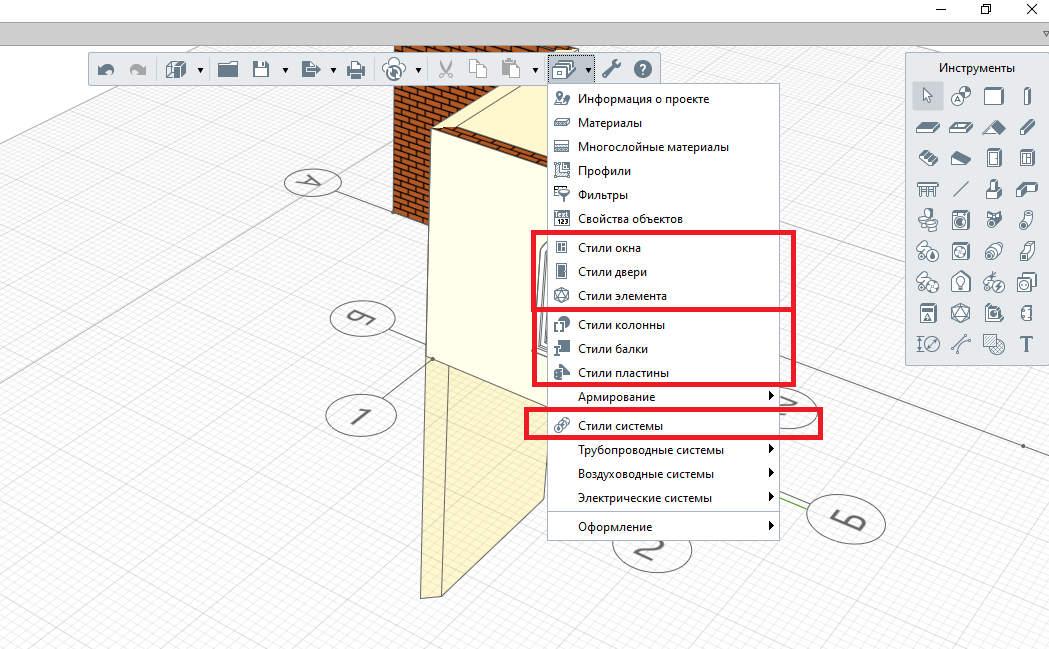
Task: Select Стили системы
Action: point(664,426)
